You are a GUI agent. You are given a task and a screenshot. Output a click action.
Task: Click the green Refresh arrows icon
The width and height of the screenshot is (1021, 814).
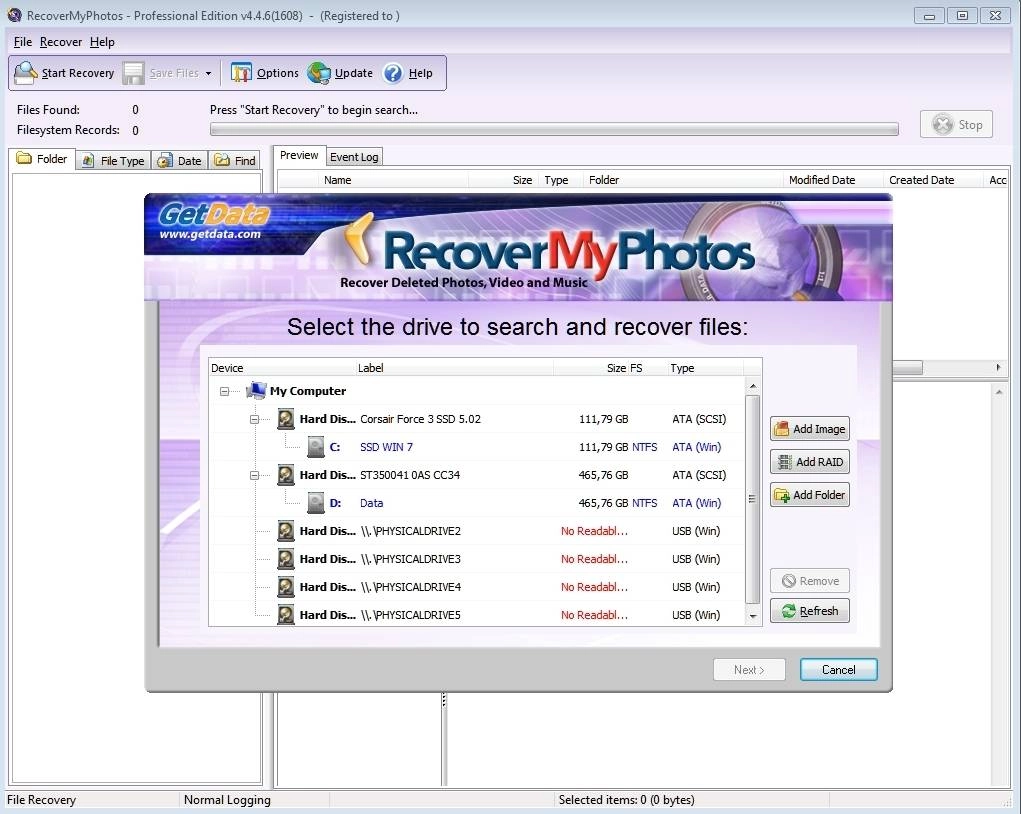click(x=789, y=611)
